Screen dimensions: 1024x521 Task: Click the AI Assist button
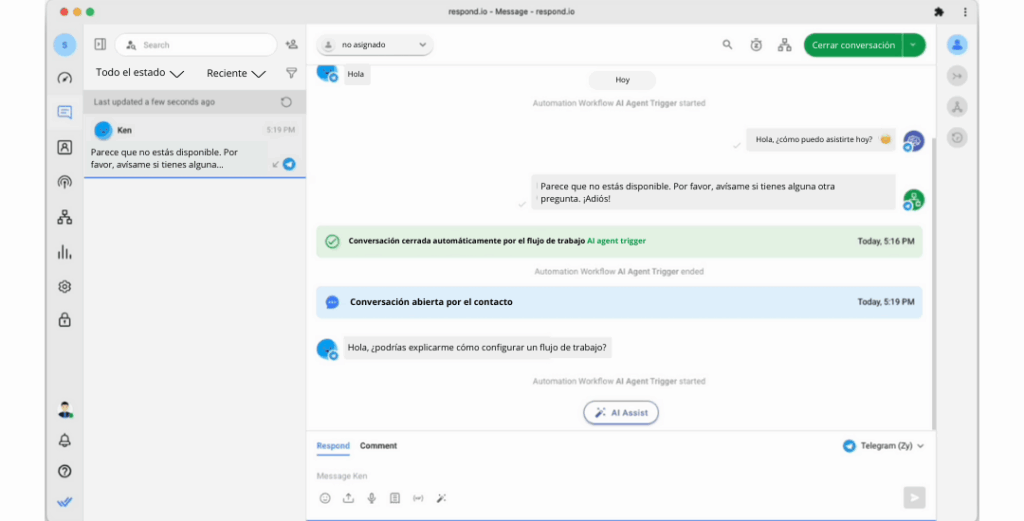pos(620,413)
